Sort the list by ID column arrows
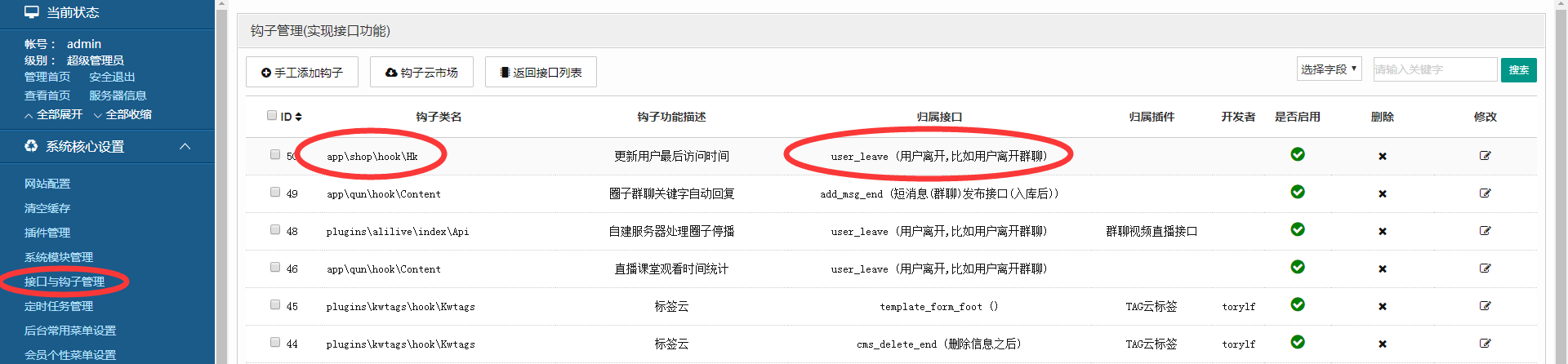Screen dimensions: 1568x364 [x=298, y=117]
